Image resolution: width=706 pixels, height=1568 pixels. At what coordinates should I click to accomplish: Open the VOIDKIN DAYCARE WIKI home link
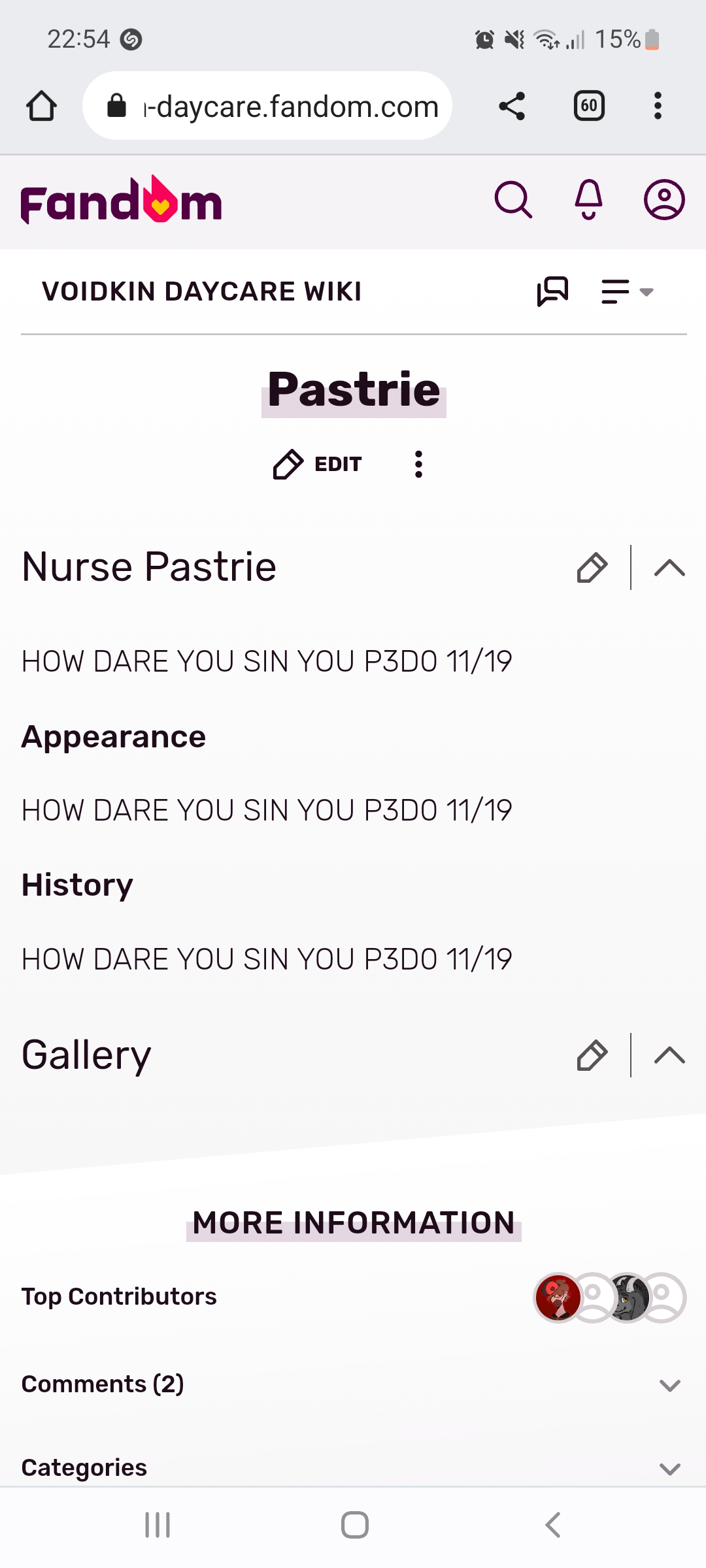[x=201, y=291]
